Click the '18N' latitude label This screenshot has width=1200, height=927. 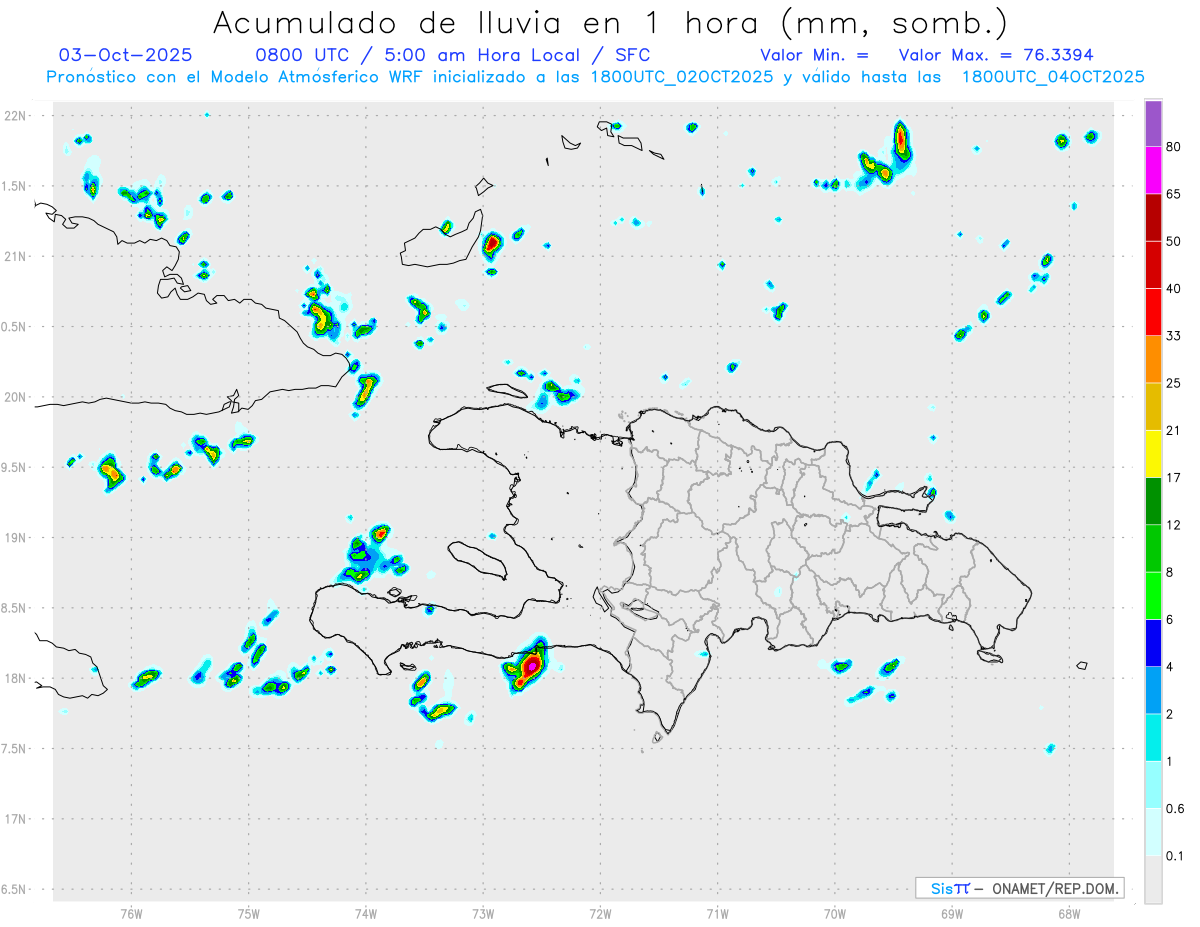click(x=17, y=679)
